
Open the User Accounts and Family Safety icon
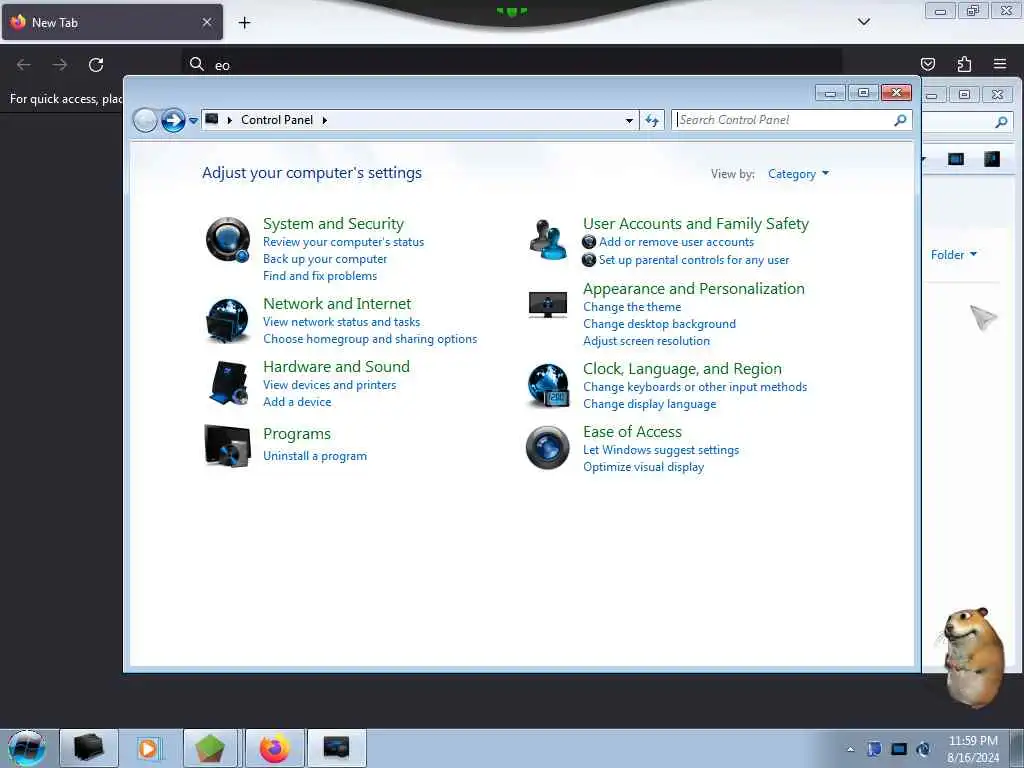point(547,240)
